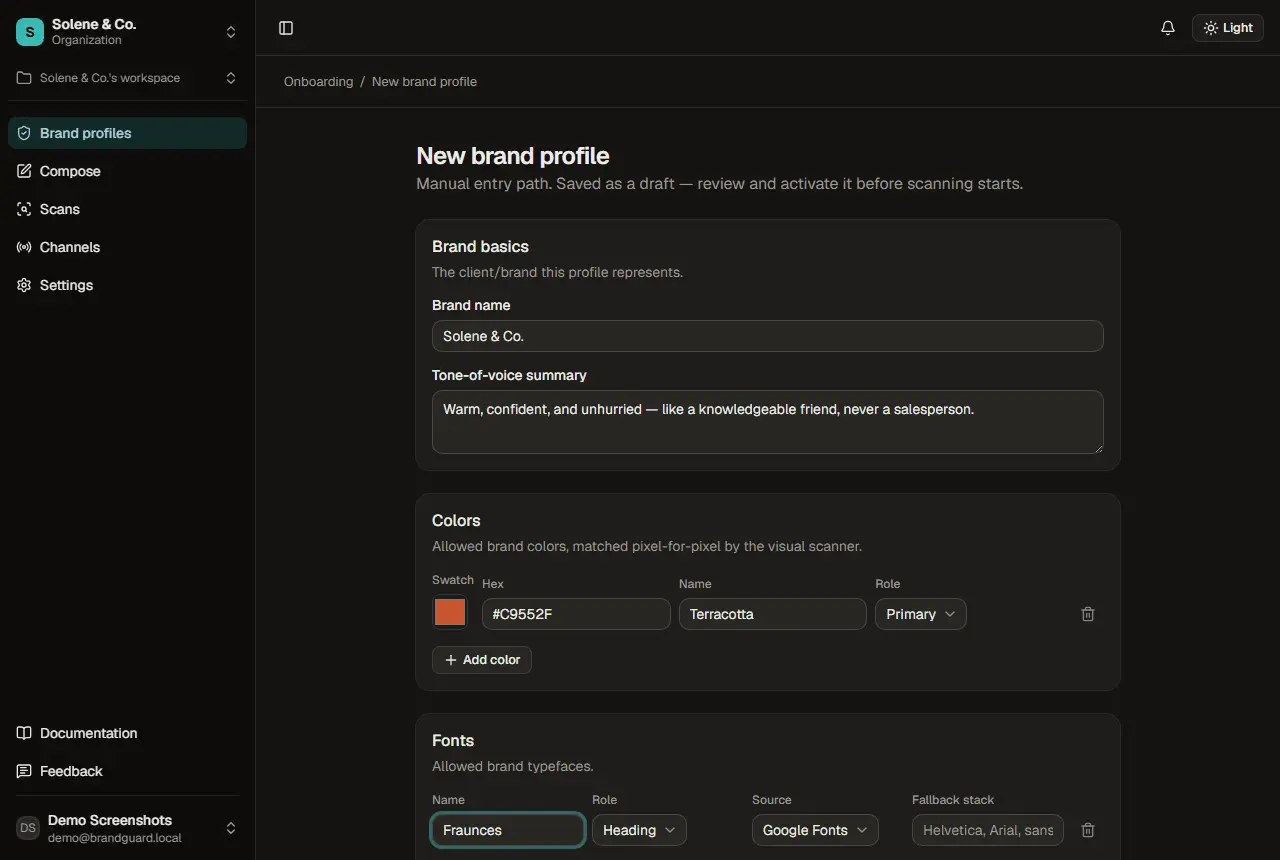This screenshot has height=860, width=1280.
Task: Switch to Light theme
Action: pyautogui.click(x=1228, y=28)
